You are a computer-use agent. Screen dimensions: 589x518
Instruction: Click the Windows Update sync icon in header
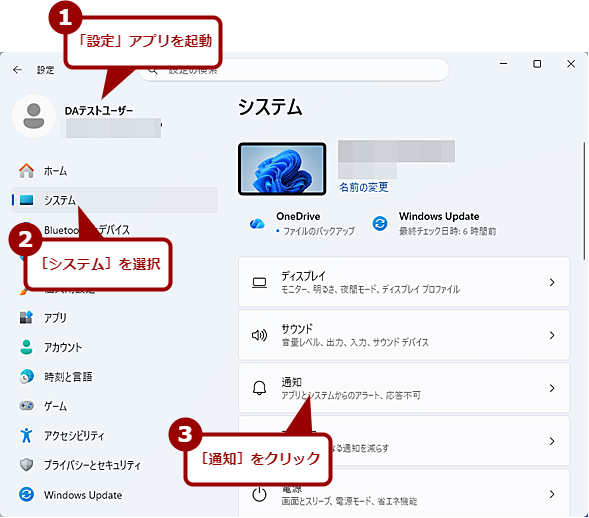pyautogui.click(x=380, y=223)
